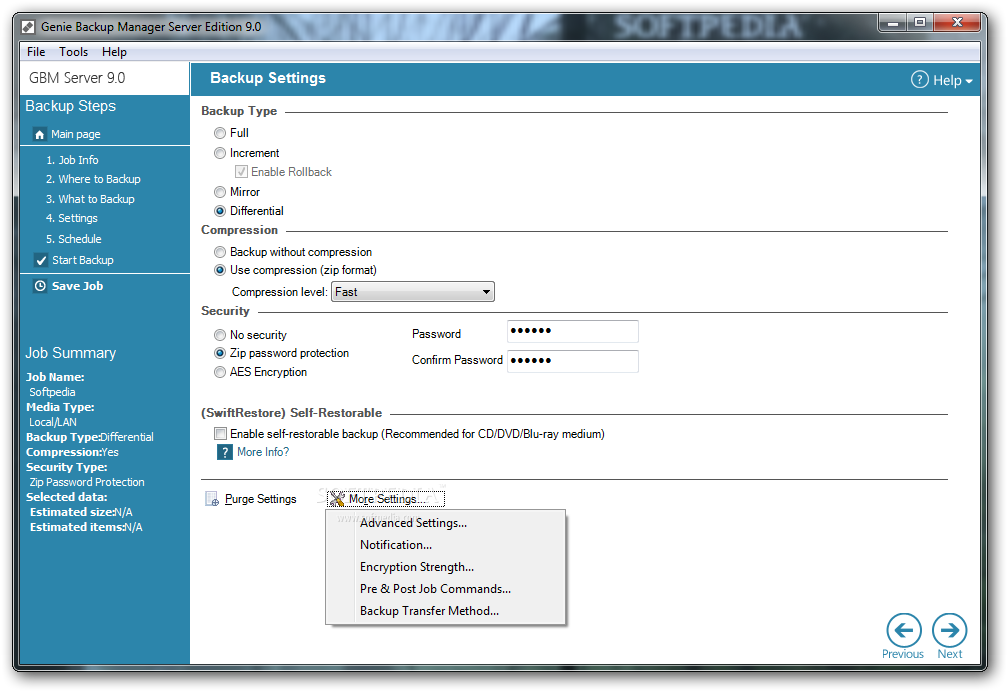Click the Purge Settings button label

point(260,499)
